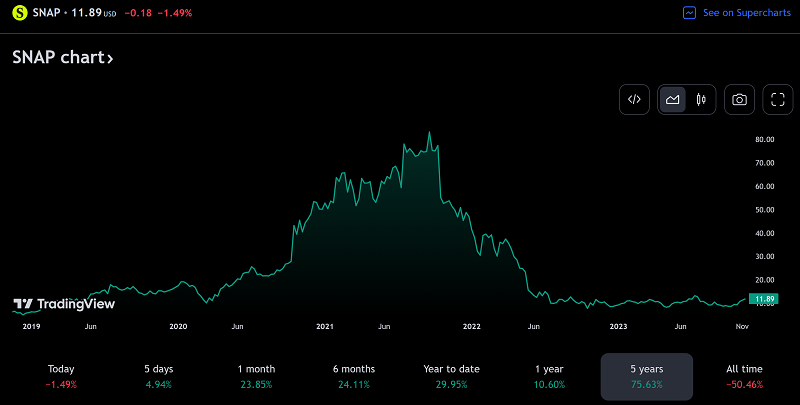The height and width of the screenshot is (405, 800).
Task: Select the 5 days range
Action: click(157, 376)
